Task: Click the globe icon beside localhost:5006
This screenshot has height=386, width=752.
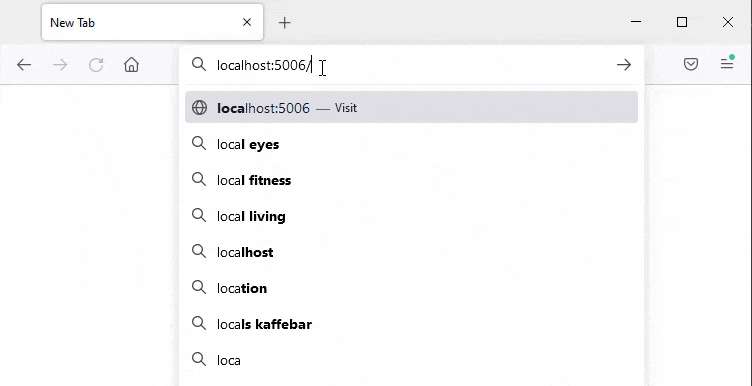Action: point(199,107)
